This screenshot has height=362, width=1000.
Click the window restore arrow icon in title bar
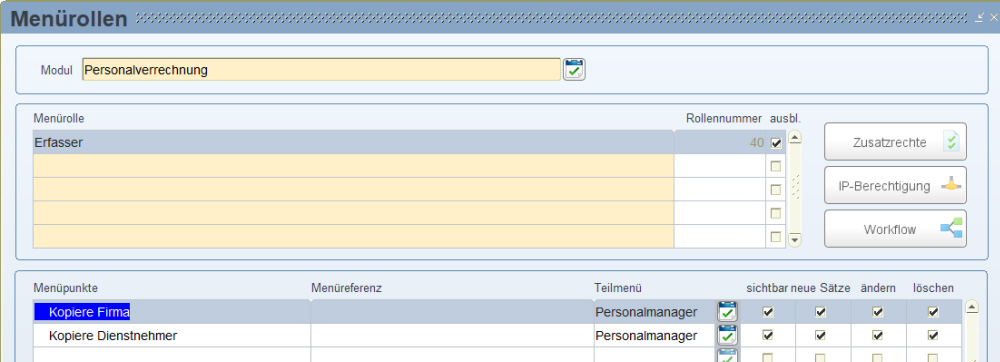click(x=980, y=18)
